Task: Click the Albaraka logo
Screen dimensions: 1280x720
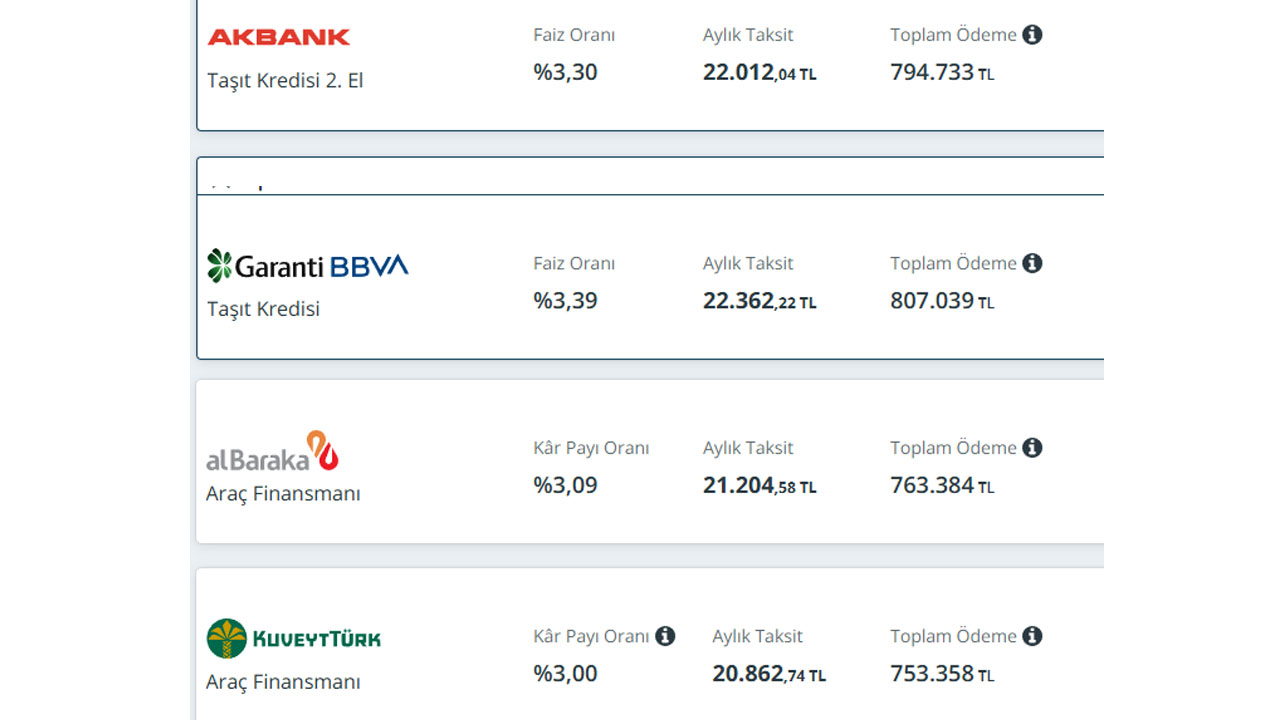Action: [272, 452]
